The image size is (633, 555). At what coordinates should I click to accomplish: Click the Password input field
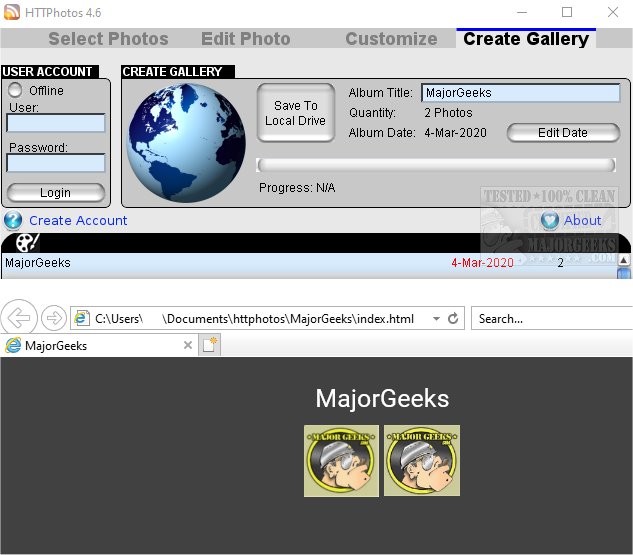(56, 163)
